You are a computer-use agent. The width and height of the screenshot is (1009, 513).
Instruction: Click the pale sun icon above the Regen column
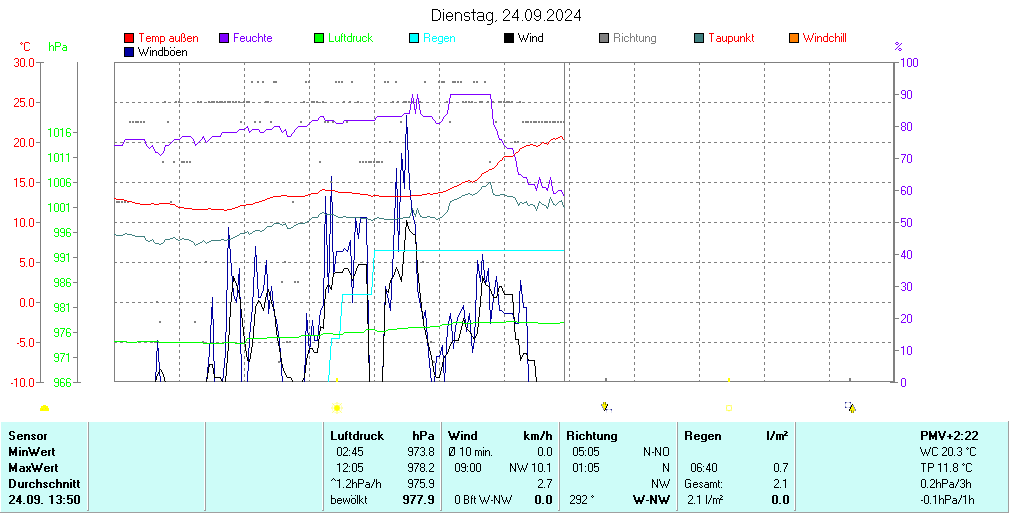pos(728,408)
